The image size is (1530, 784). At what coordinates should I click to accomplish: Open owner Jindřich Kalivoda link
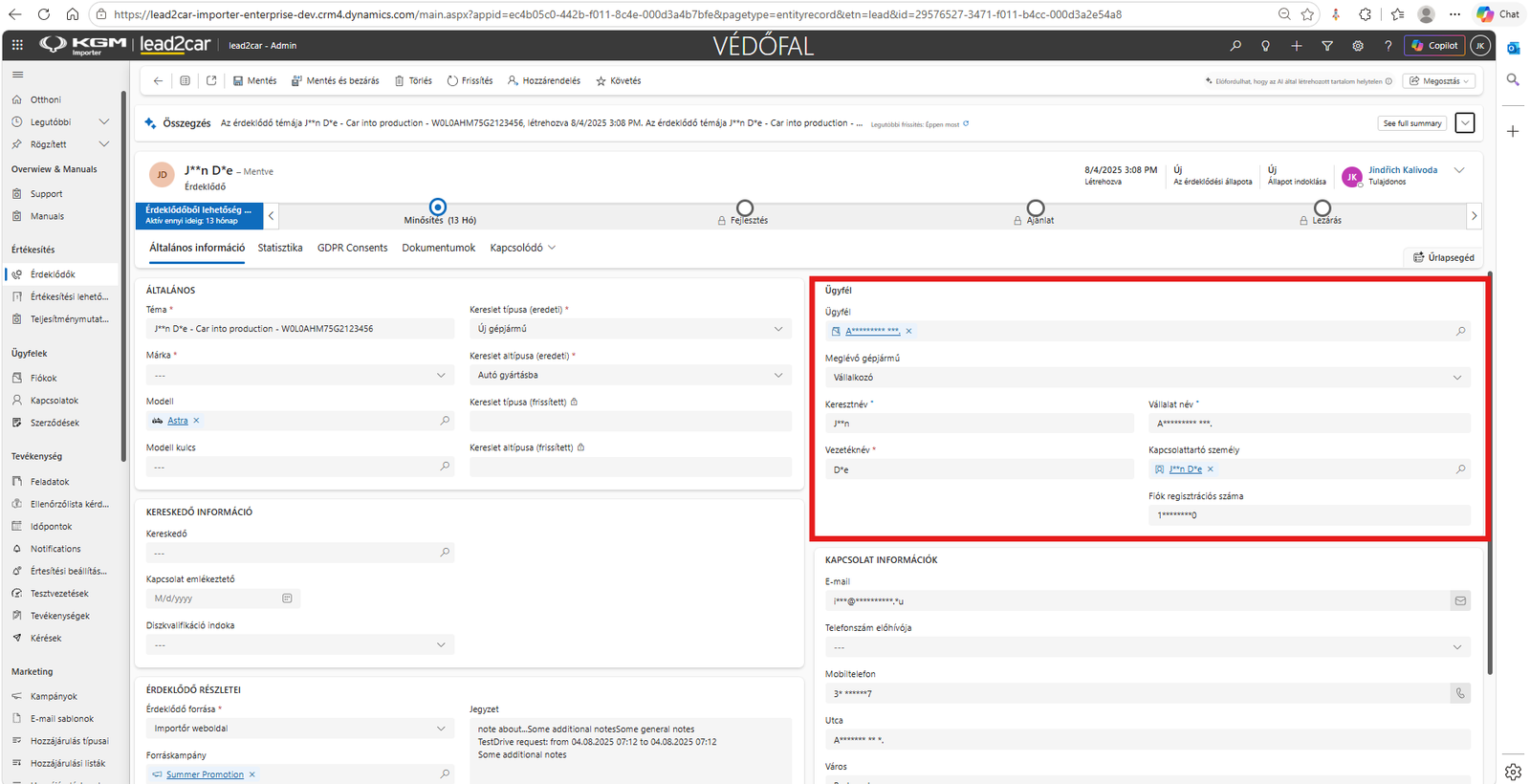pos(1403,170)
